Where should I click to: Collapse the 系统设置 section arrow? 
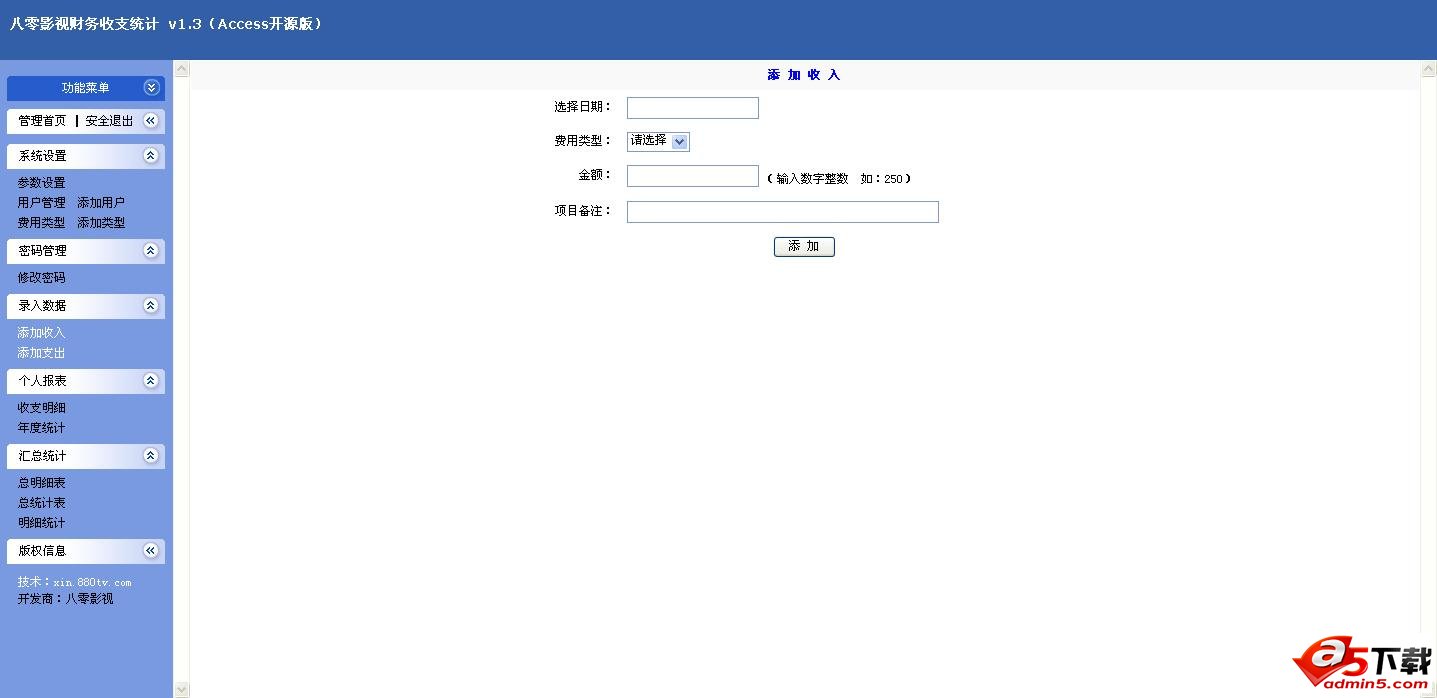(151, 156)
